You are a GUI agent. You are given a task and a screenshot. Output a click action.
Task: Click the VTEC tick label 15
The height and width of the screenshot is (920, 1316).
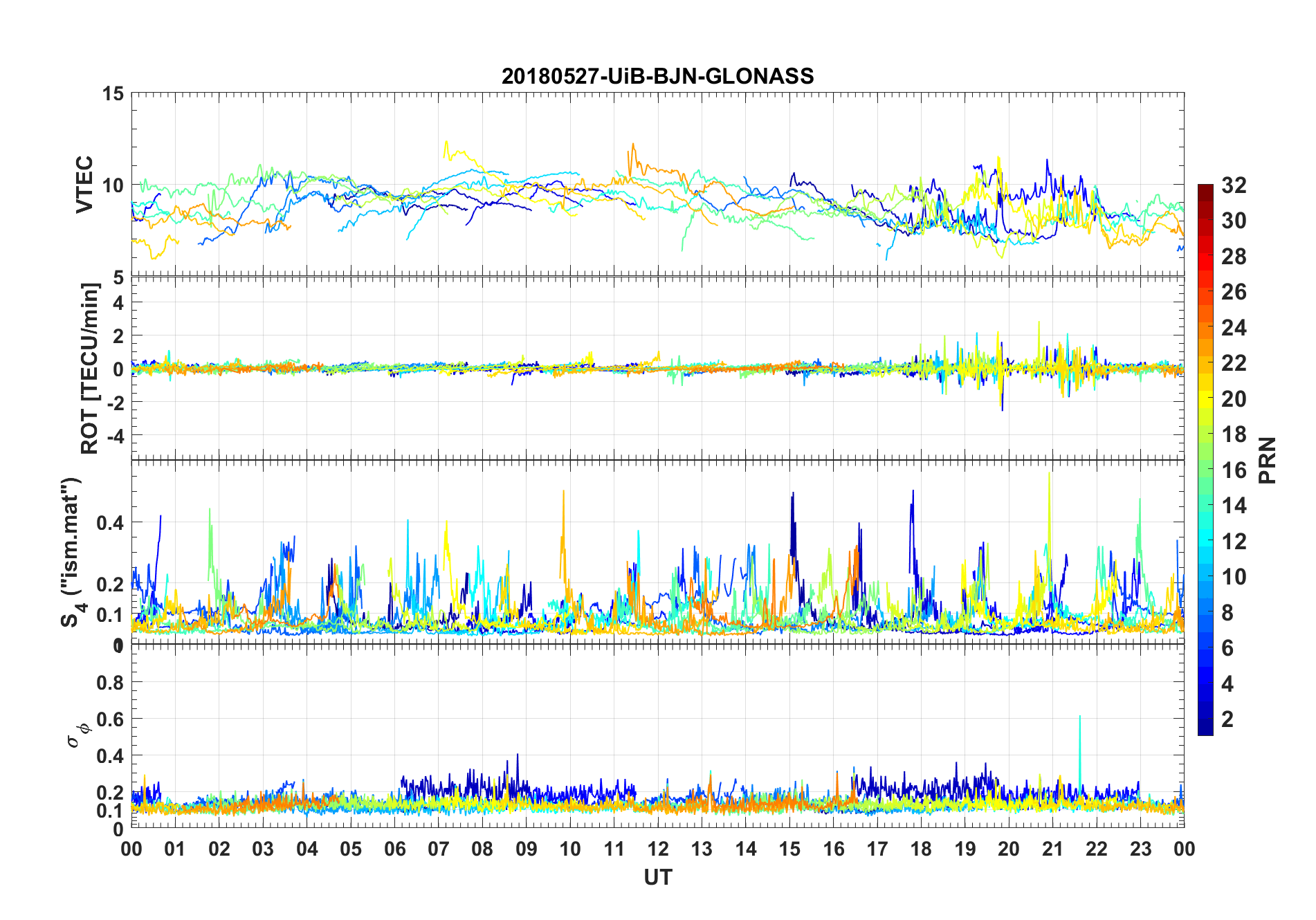tap(112, 93)
